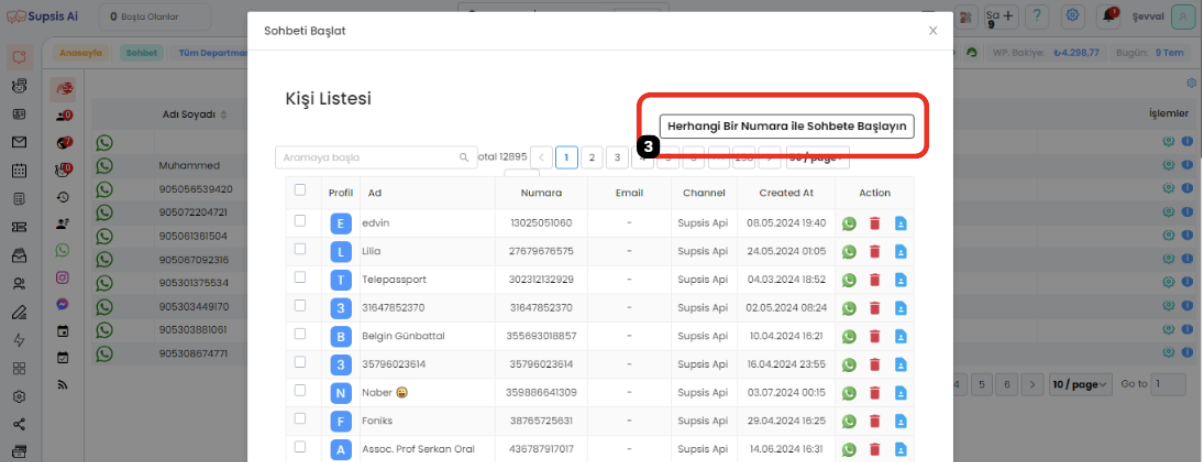Open Instagram channel in the sidebar
The image size is (1202, 462).
(63, 277)
